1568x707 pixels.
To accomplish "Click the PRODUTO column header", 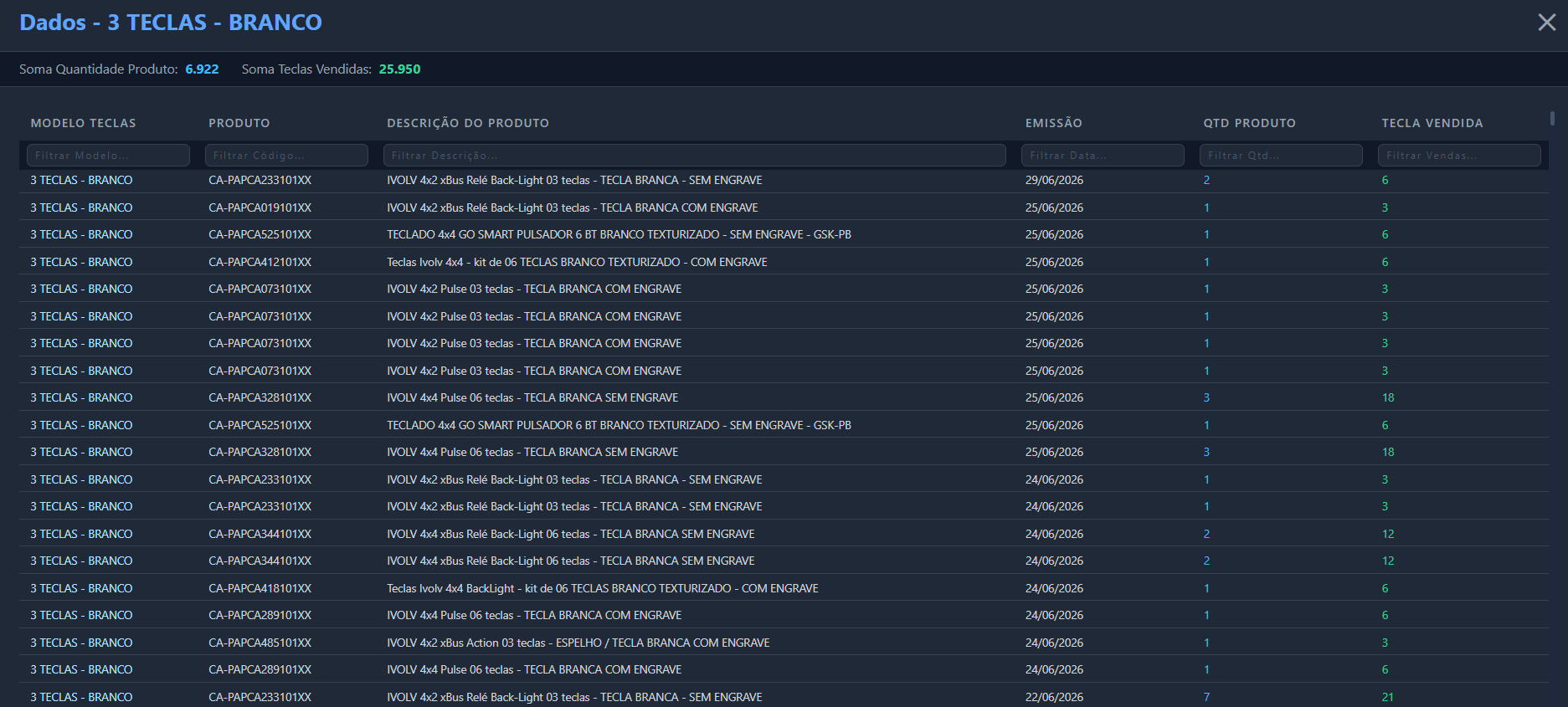I will click(239, 123).
